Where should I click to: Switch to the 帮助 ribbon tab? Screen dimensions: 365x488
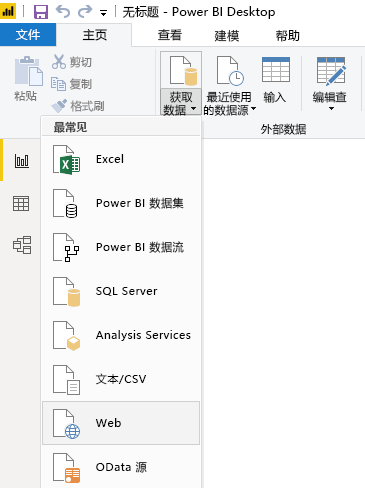[x=287, y=35]
